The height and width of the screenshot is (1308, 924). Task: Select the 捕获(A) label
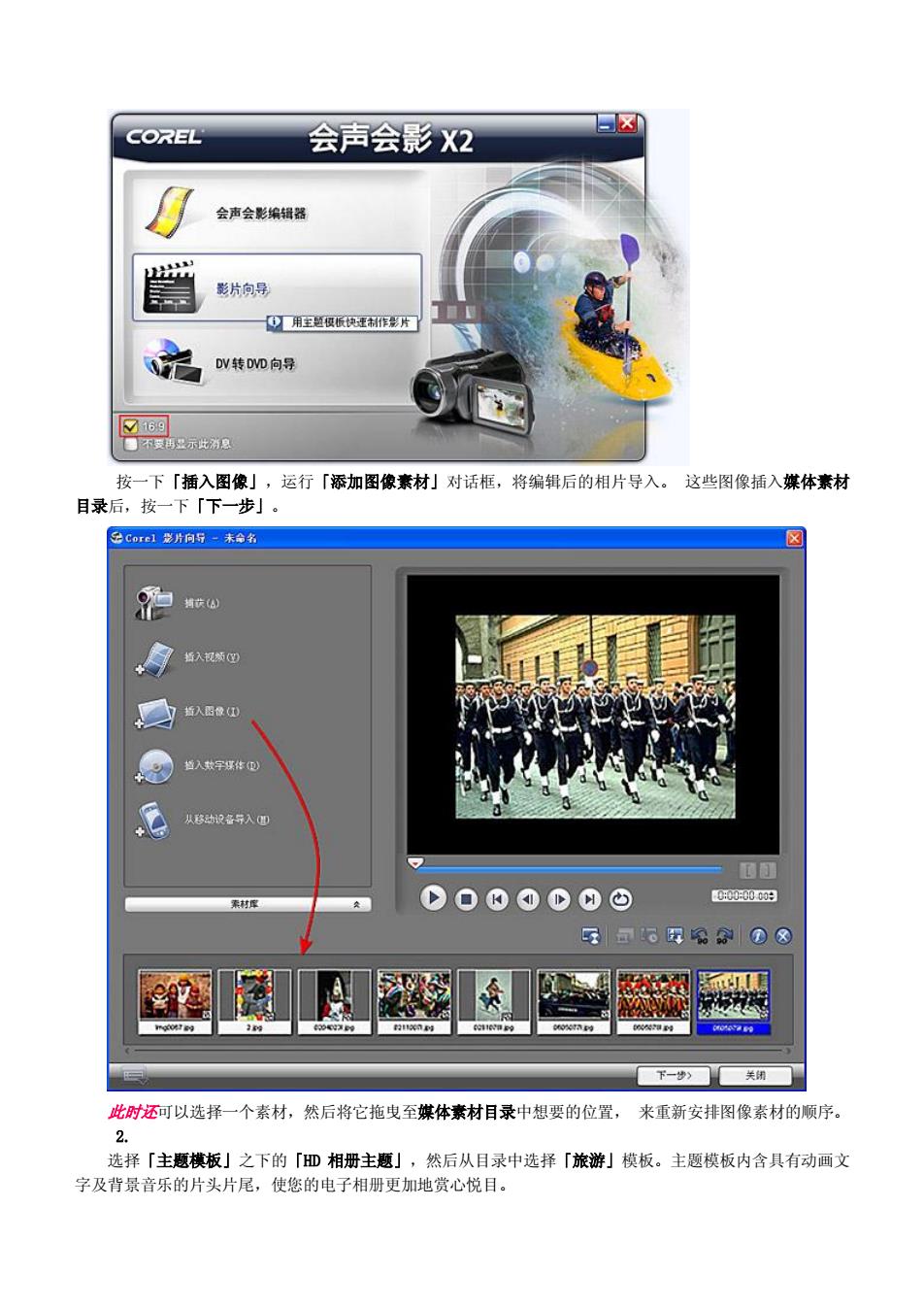[x=202, y=603]
